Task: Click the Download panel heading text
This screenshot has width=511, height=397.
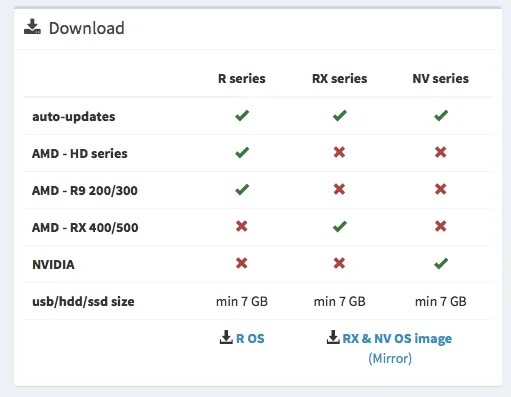Action: tap(87, 28)
